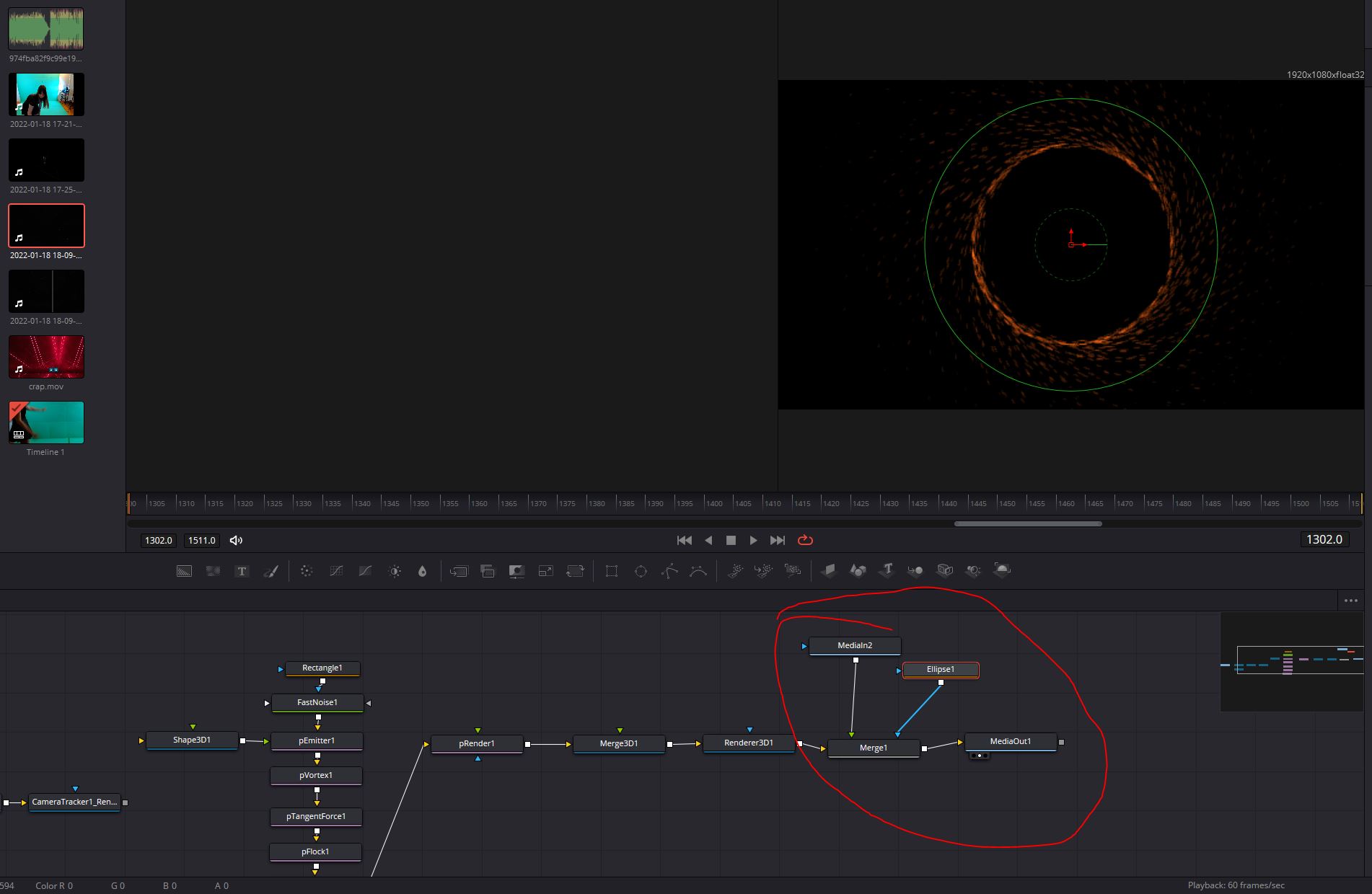Add a Camera 3D node from toolbar
The height and width of the screenshot is (894, 1372).
click(x=944, y=571)
